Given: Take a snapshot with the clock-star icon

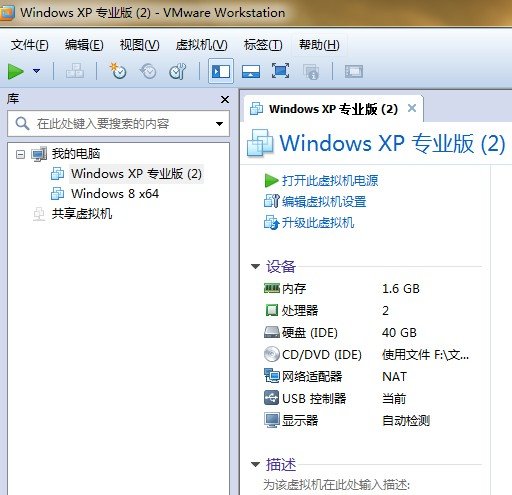Looking at the screenshot, I should pos(118,71).
